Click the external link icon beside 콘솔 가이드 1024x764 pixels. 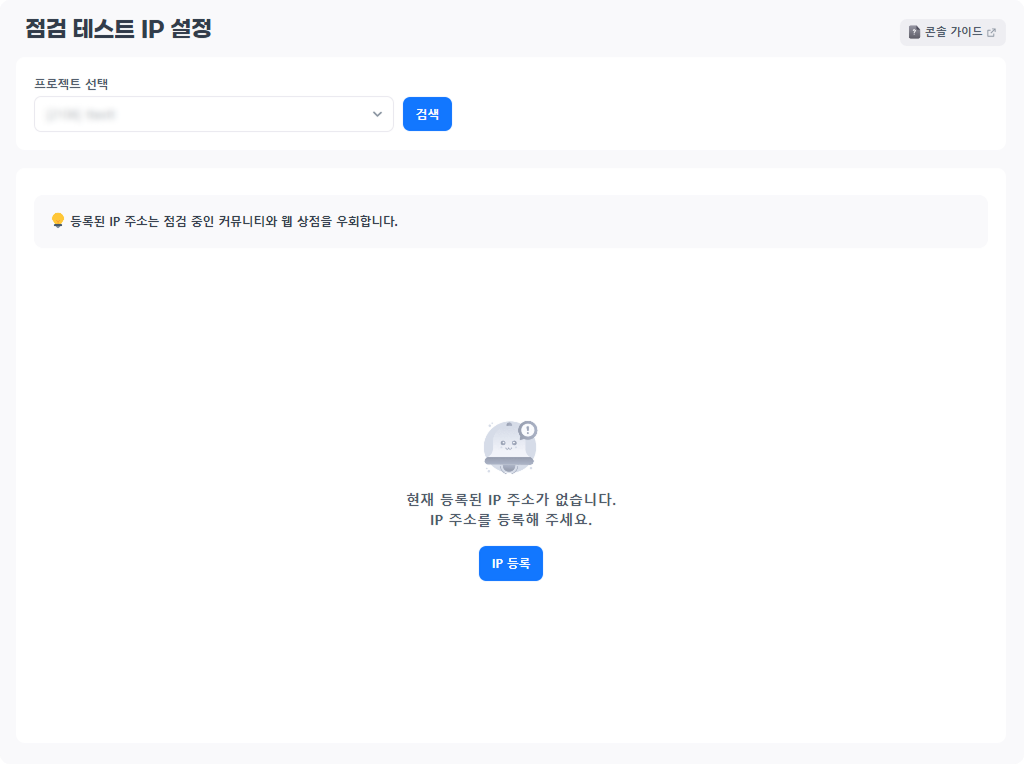(x=991, y=32)
